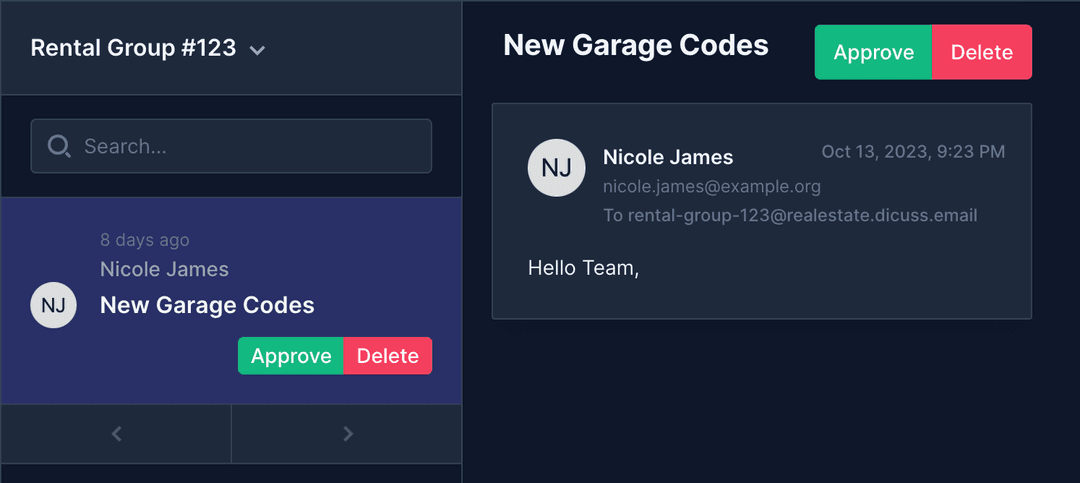Select sender name Nicole James in the email

tap(668, 157)
